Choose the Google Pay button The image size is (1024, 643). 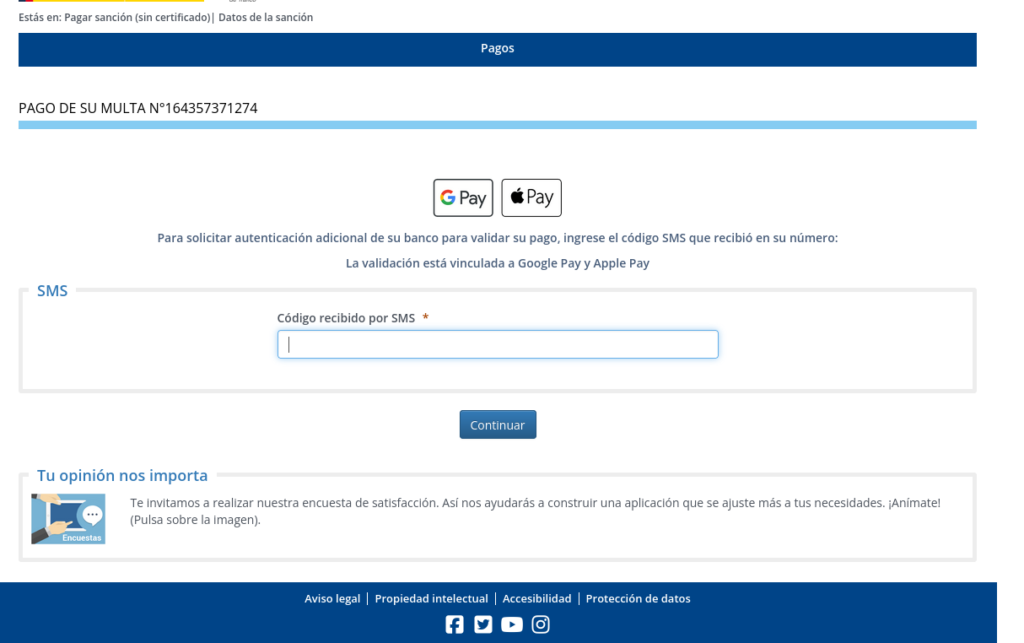(x=463, y=198)
